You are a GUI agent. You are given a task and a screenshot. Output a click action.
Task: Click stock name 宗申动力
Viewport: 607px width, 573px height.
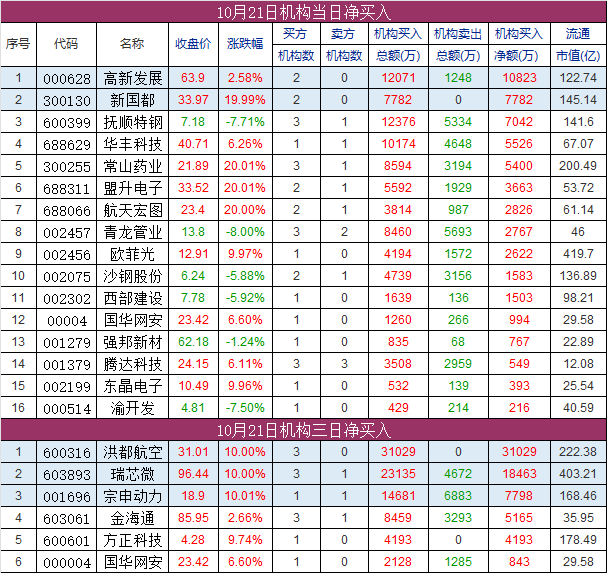click(x=132, y=497)
